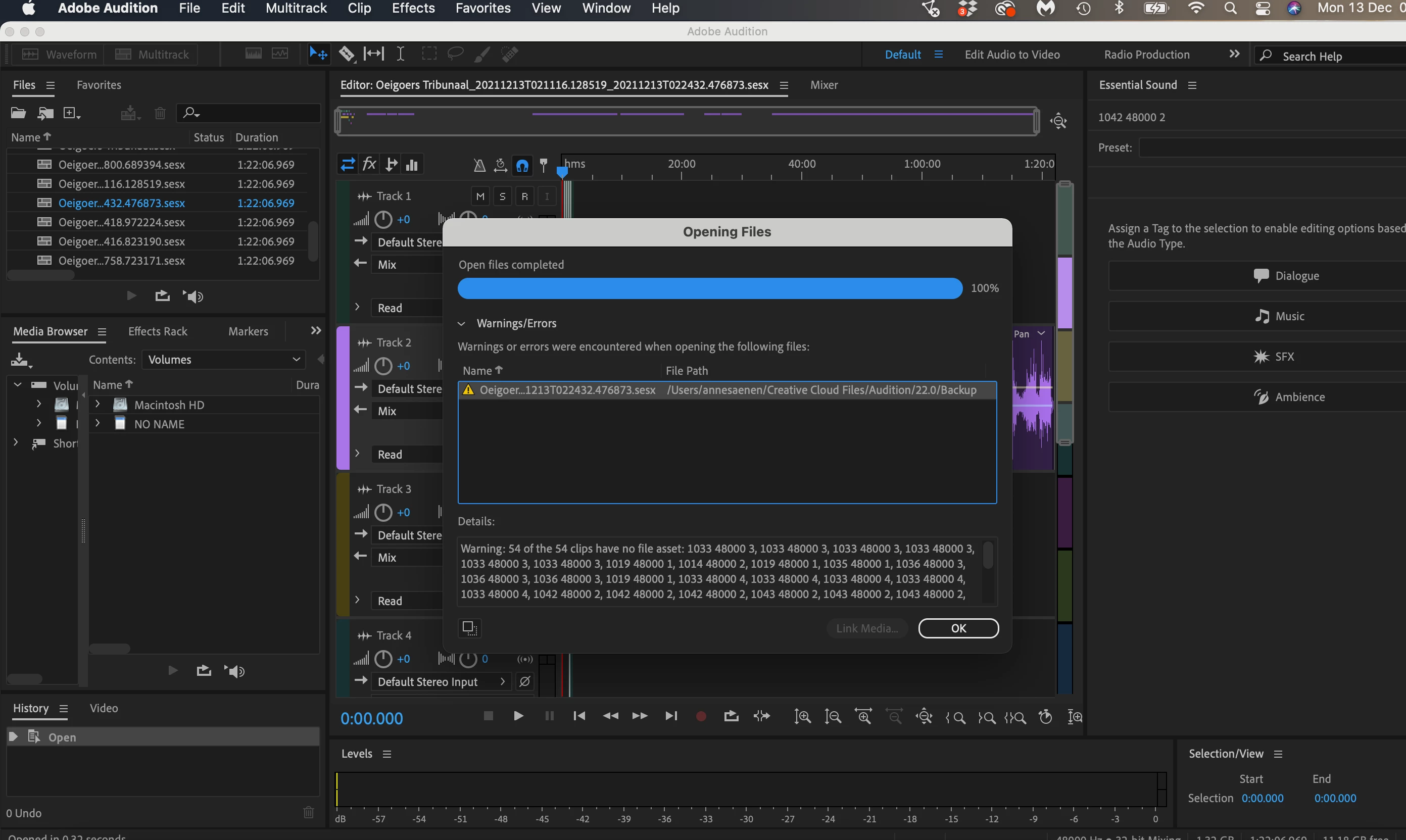Click Zoom In Time magnifier icon

pos(863,717)
